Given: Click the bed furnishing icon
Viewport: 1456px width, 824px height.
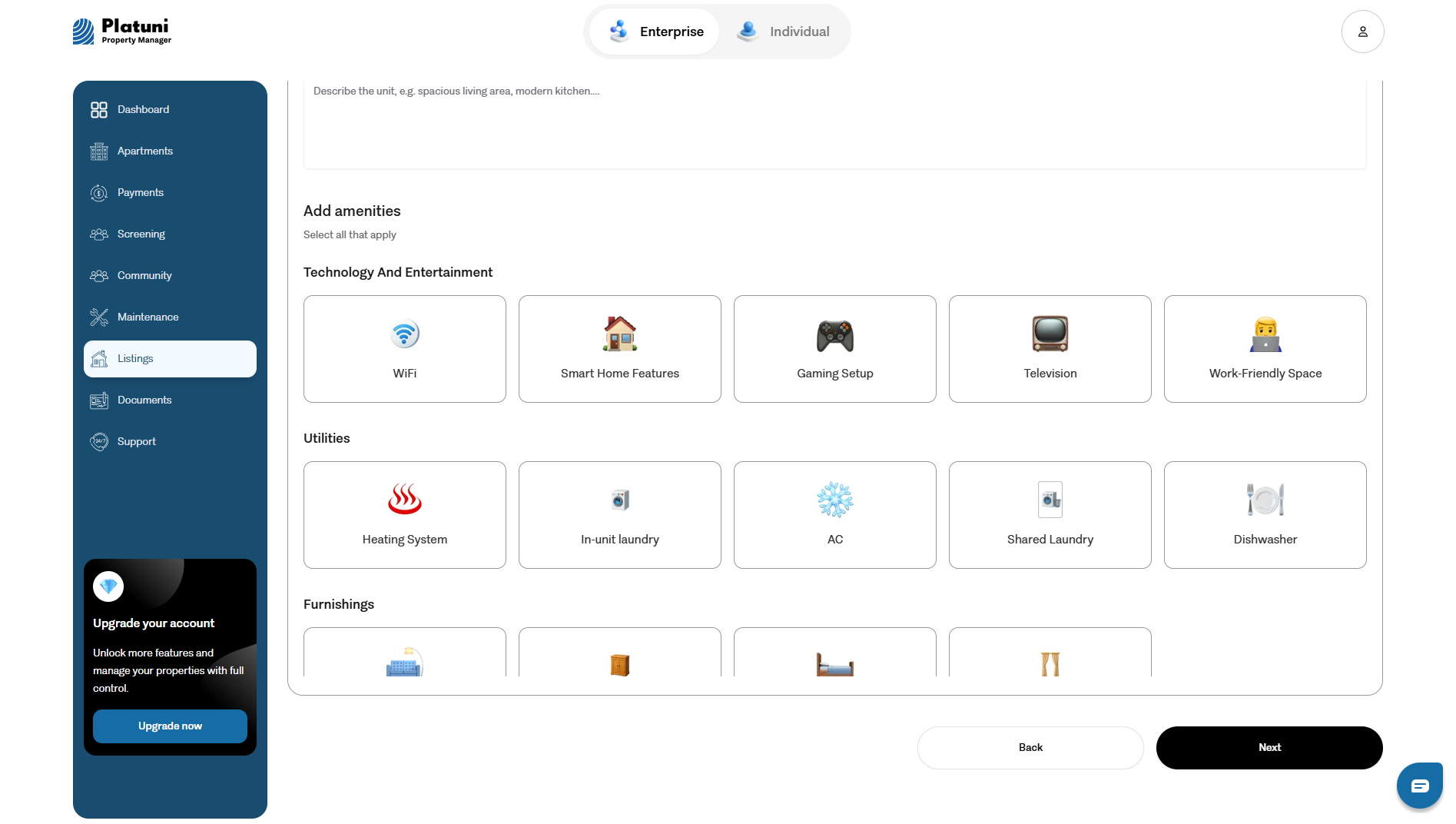Looking at the screenshot, I should click(835, 664).
